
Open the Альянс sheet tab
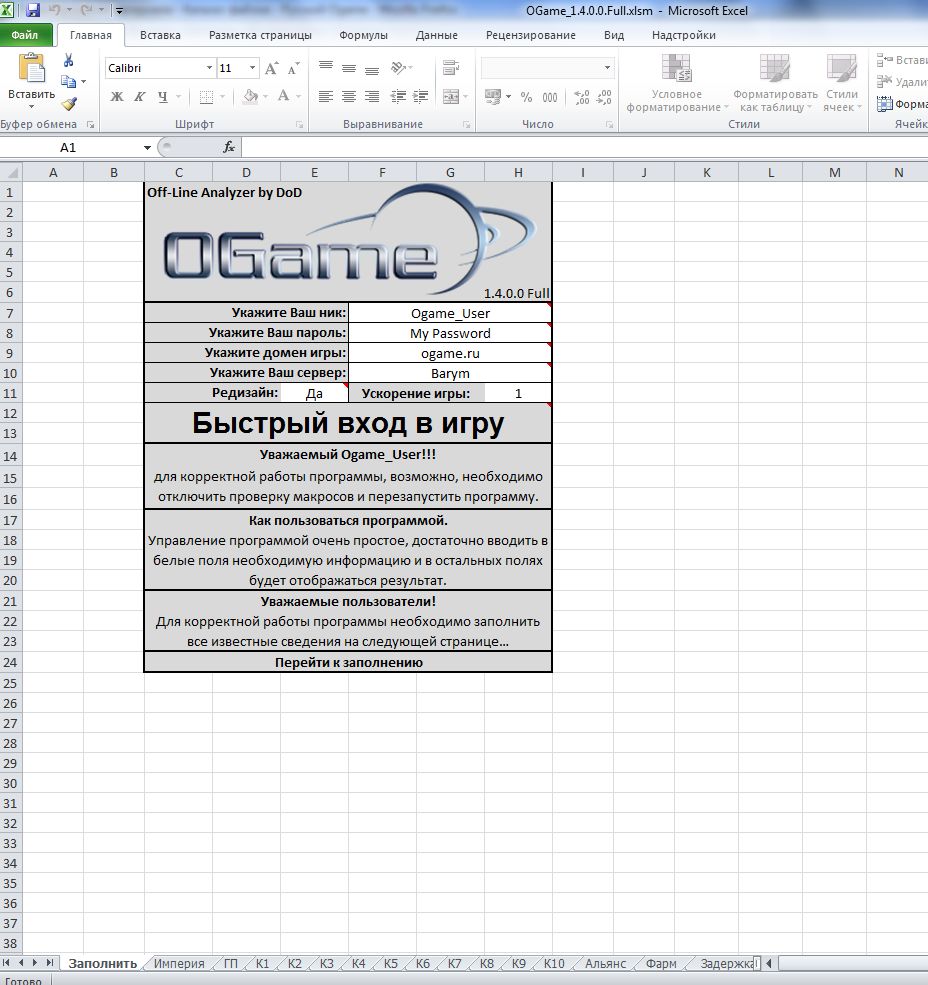(606, 963)
